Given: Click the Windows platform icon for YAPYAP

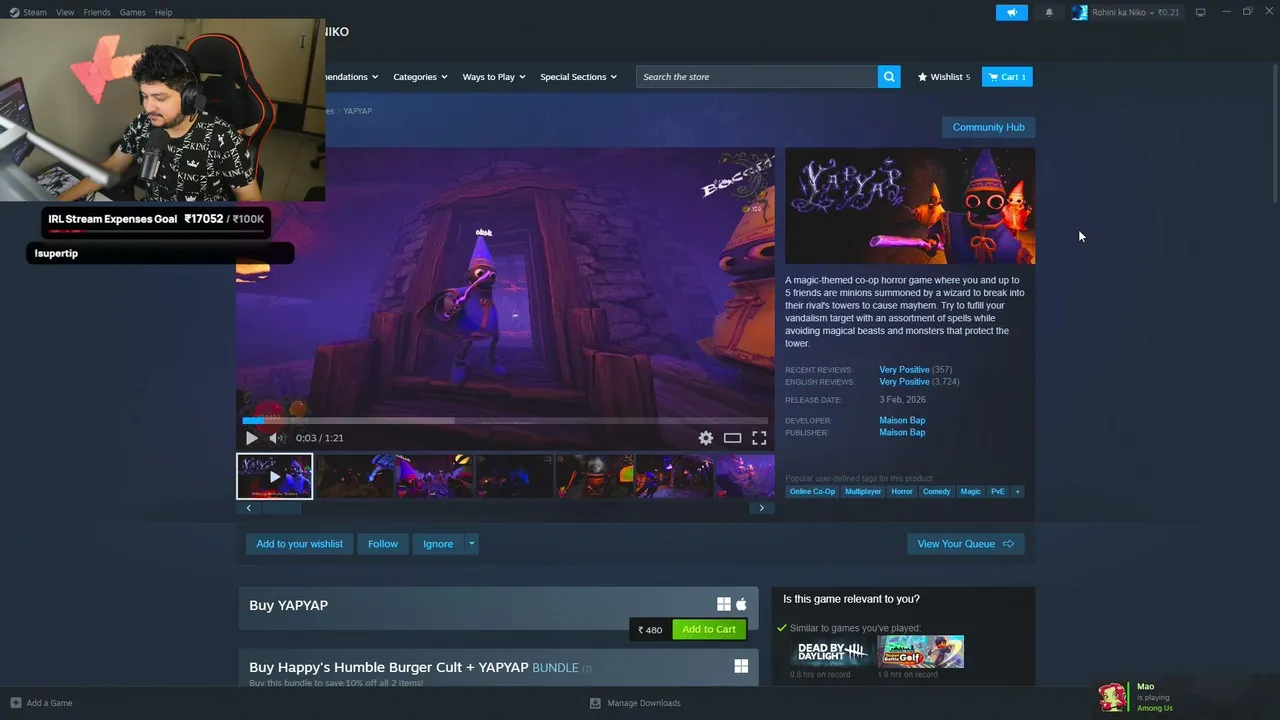Looking at the screenshot, I should (x=724, y=604).
